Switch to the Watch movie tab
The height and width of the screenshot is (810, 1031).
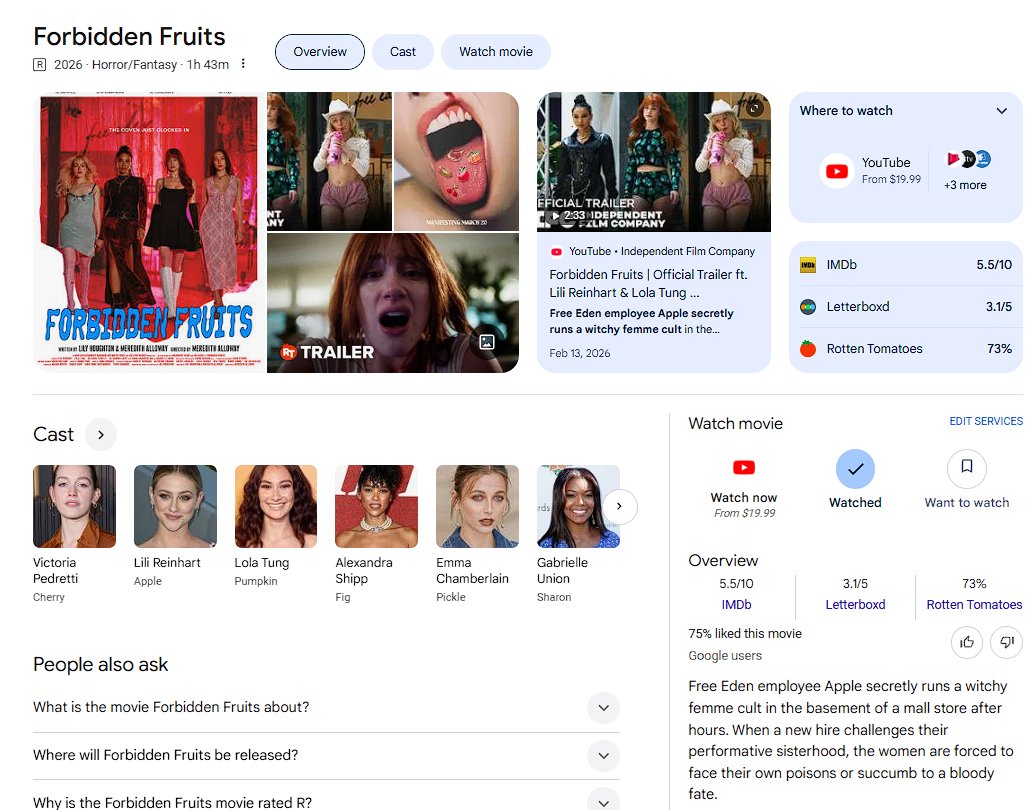point(496,52)
